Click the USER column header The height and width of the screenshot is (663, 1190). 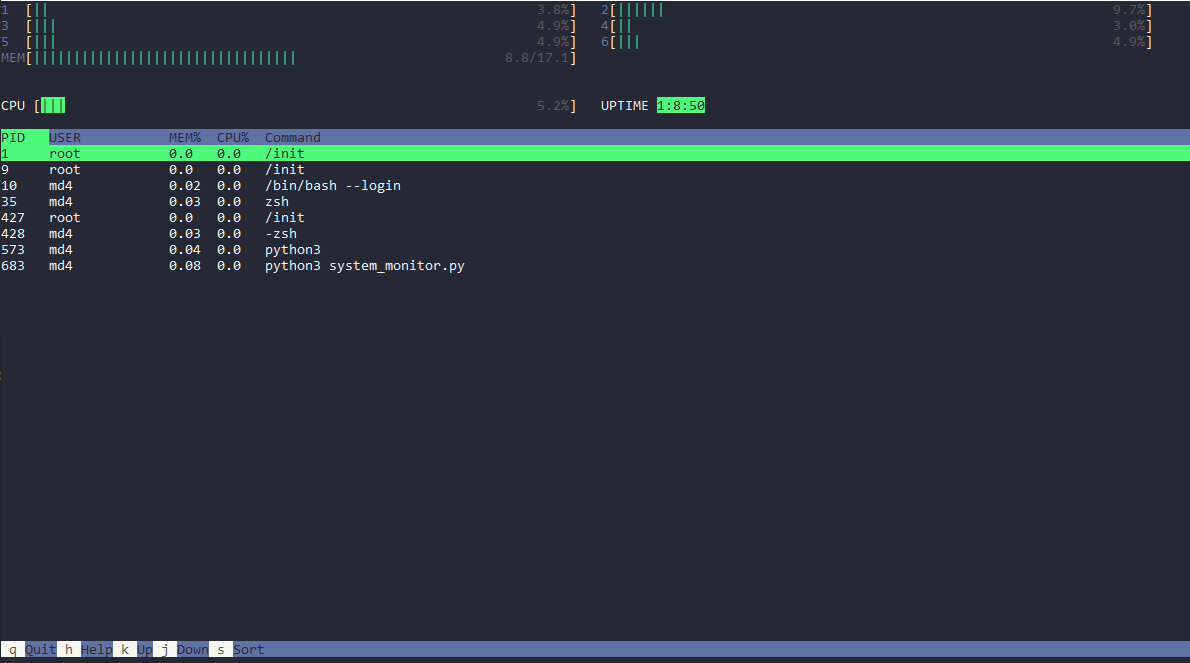click(x=65, y=137)
